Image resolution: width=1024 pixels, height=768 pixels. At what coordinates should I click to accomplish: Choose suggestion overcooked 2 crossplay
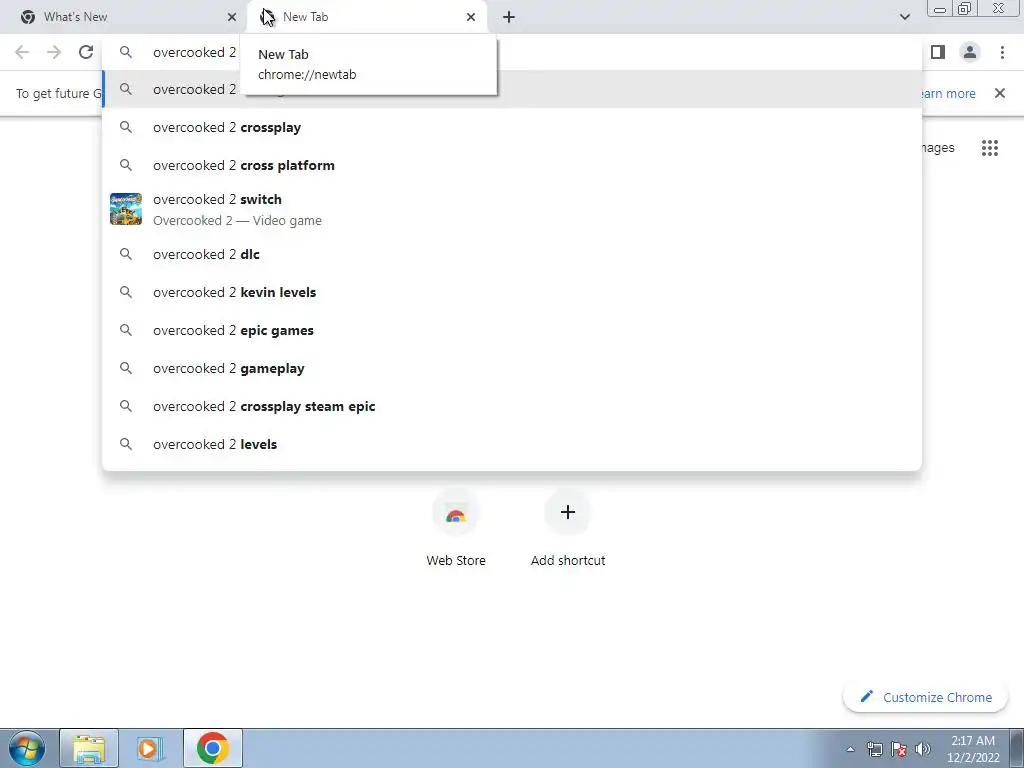click(x=512, y=127)
